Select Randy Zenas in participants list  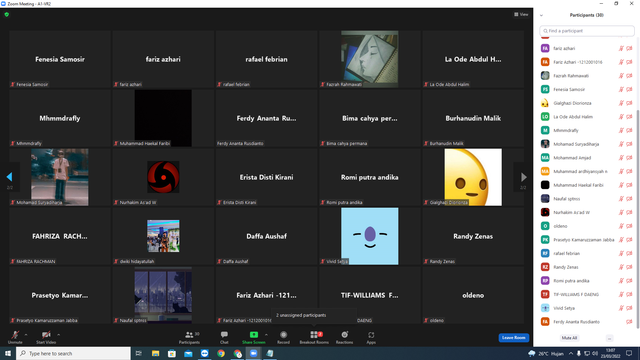tap(587, 267)
